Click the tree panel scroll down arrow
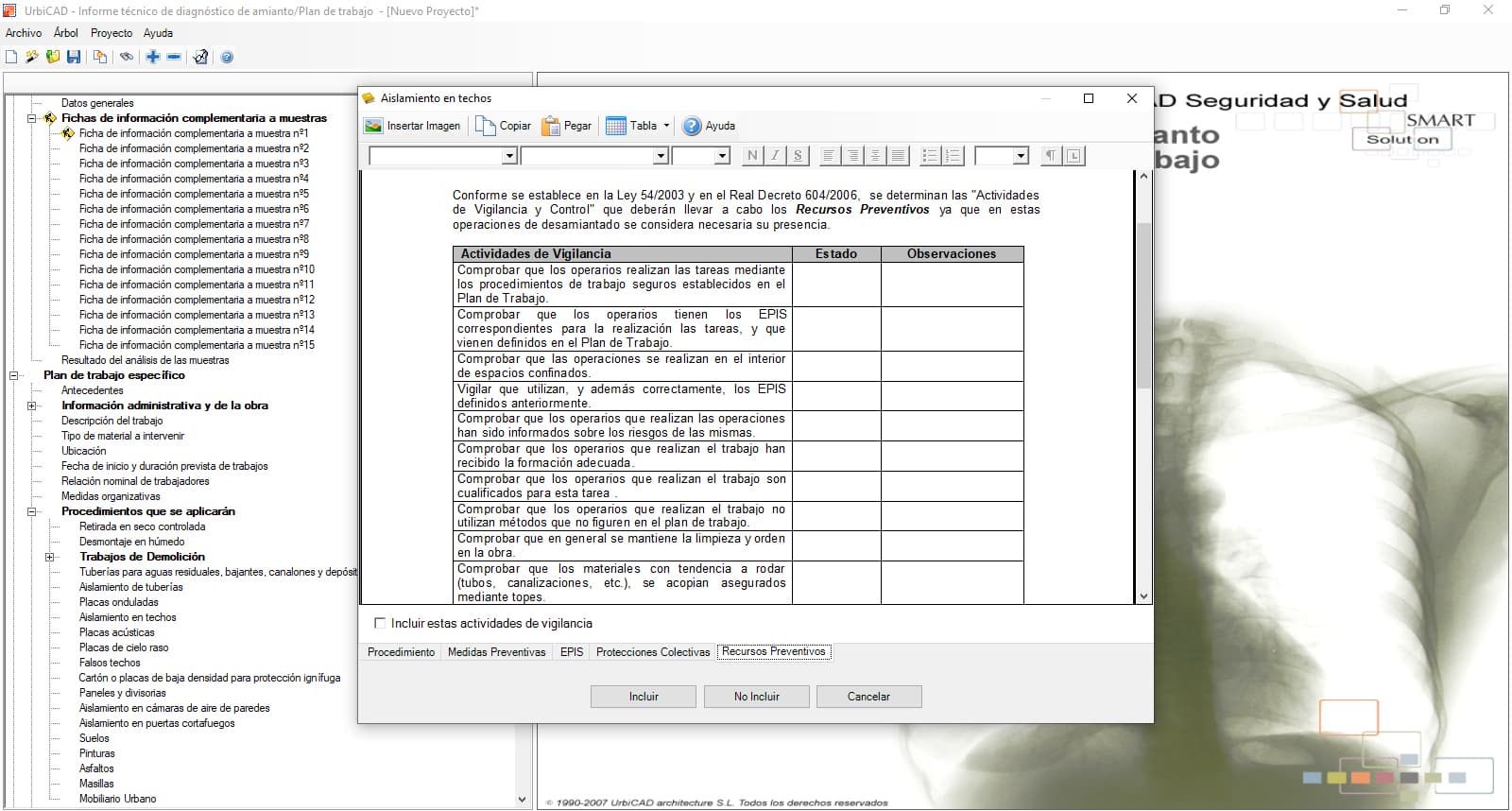Image resolution: width=1512 pixels, height=811 pixels. pos(523,799)
